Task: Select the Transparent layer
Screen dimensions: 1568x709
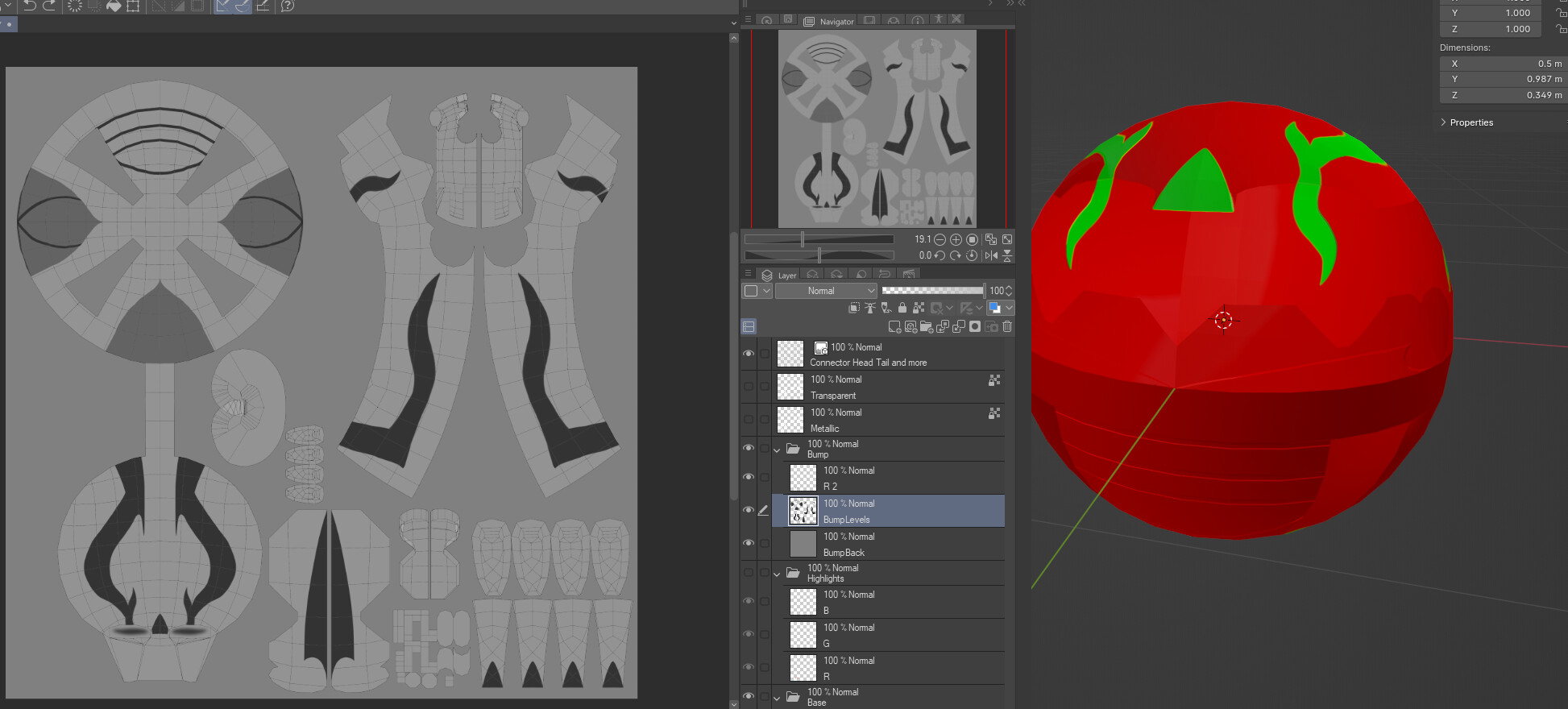Action: click(889, 387)
